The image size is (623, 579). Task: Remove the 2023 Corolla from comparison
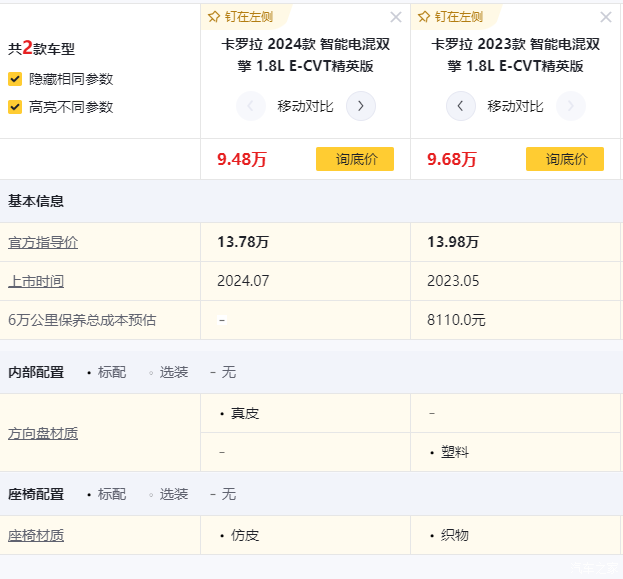coord(606,17)
